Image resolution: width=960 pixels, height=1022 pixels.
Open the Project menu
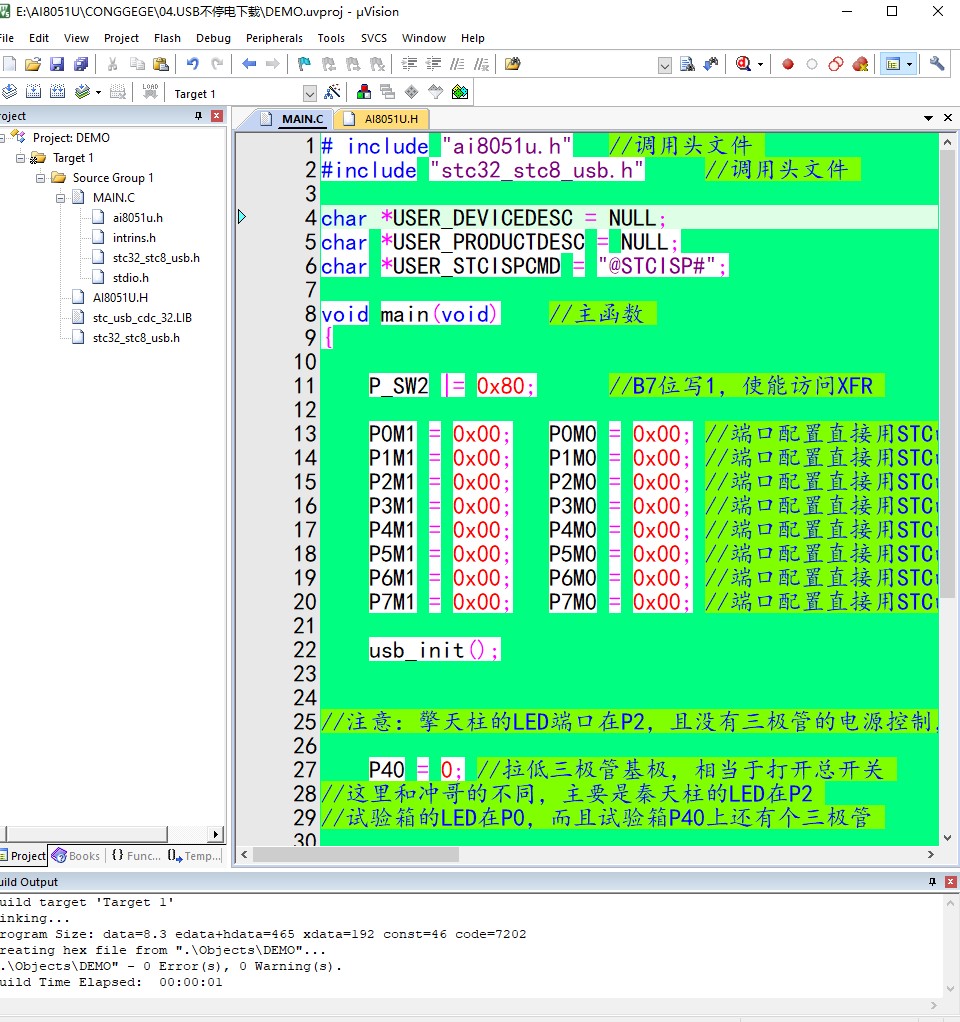[121, 38]
